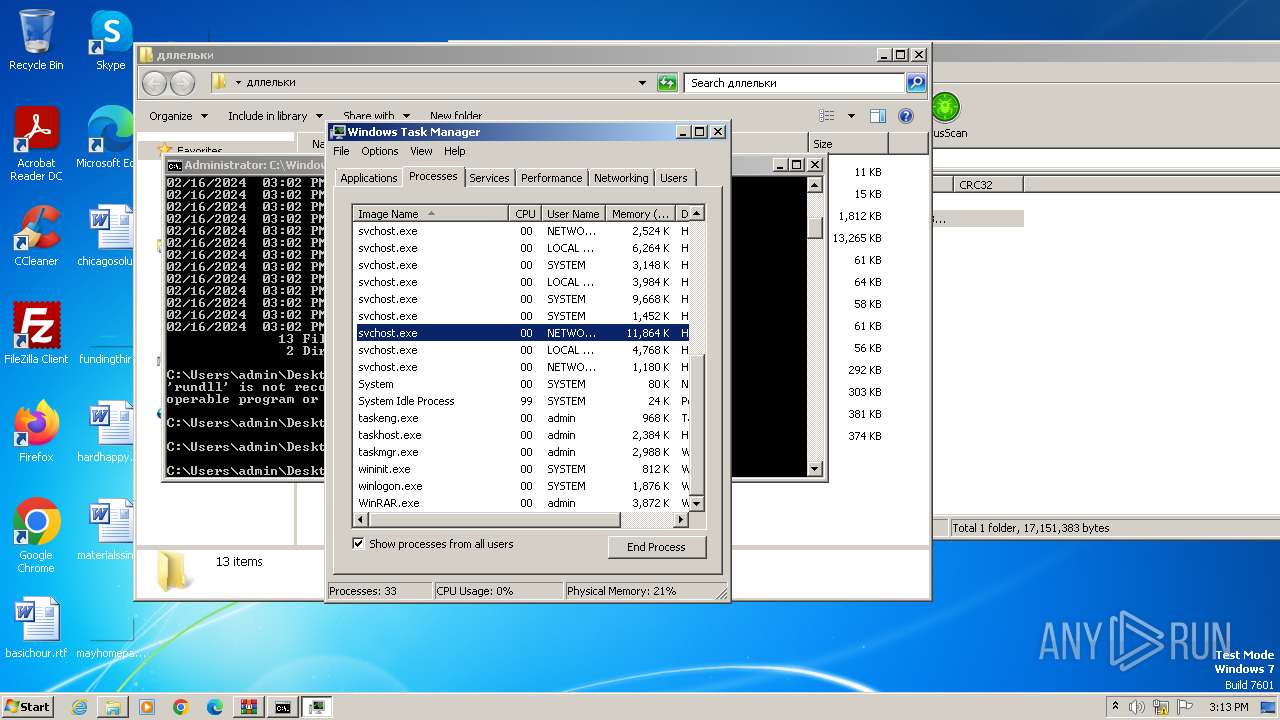Click CRC32 column header in WinRAR
The height and width of the screenshot is (720, 1280).
pos(989,184)
